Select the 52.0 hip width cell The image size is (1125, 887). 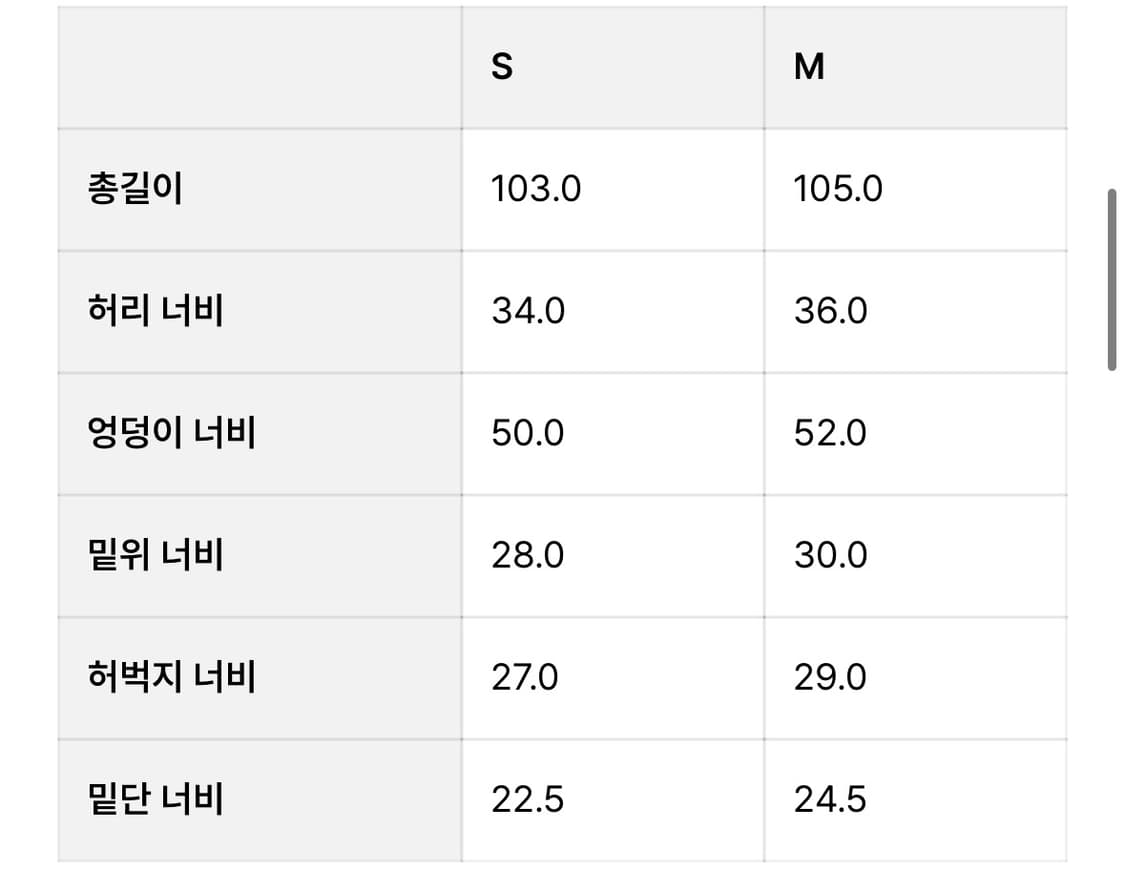coord(915,433)
